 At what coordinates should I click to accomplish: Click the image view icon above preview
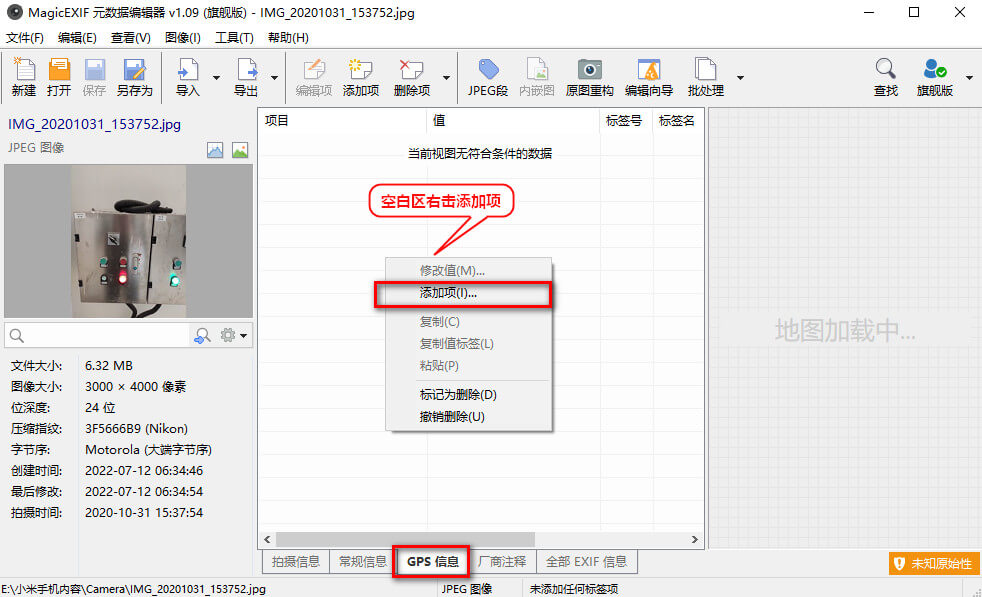(x=240, y=150)
